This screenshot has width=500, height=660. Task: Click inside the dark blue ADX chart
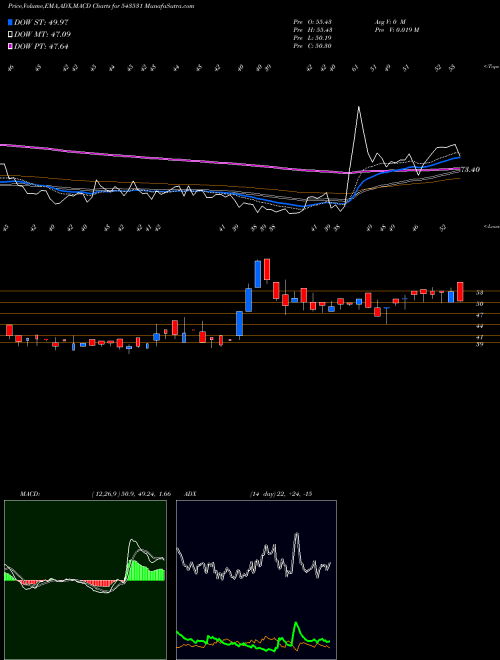pos(256,580)
